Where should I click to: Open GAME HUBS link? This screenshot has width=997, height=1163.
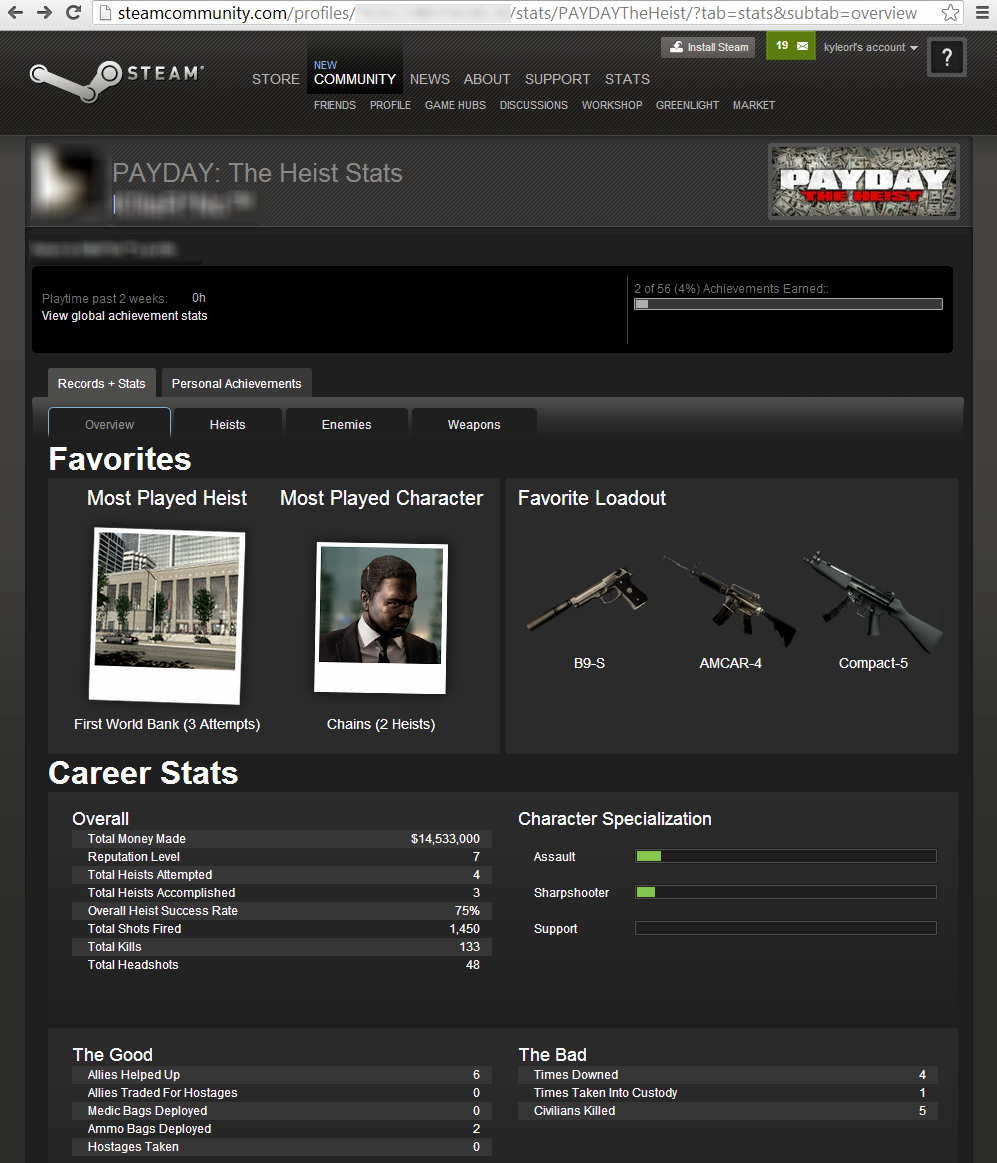tap(455, 105)
